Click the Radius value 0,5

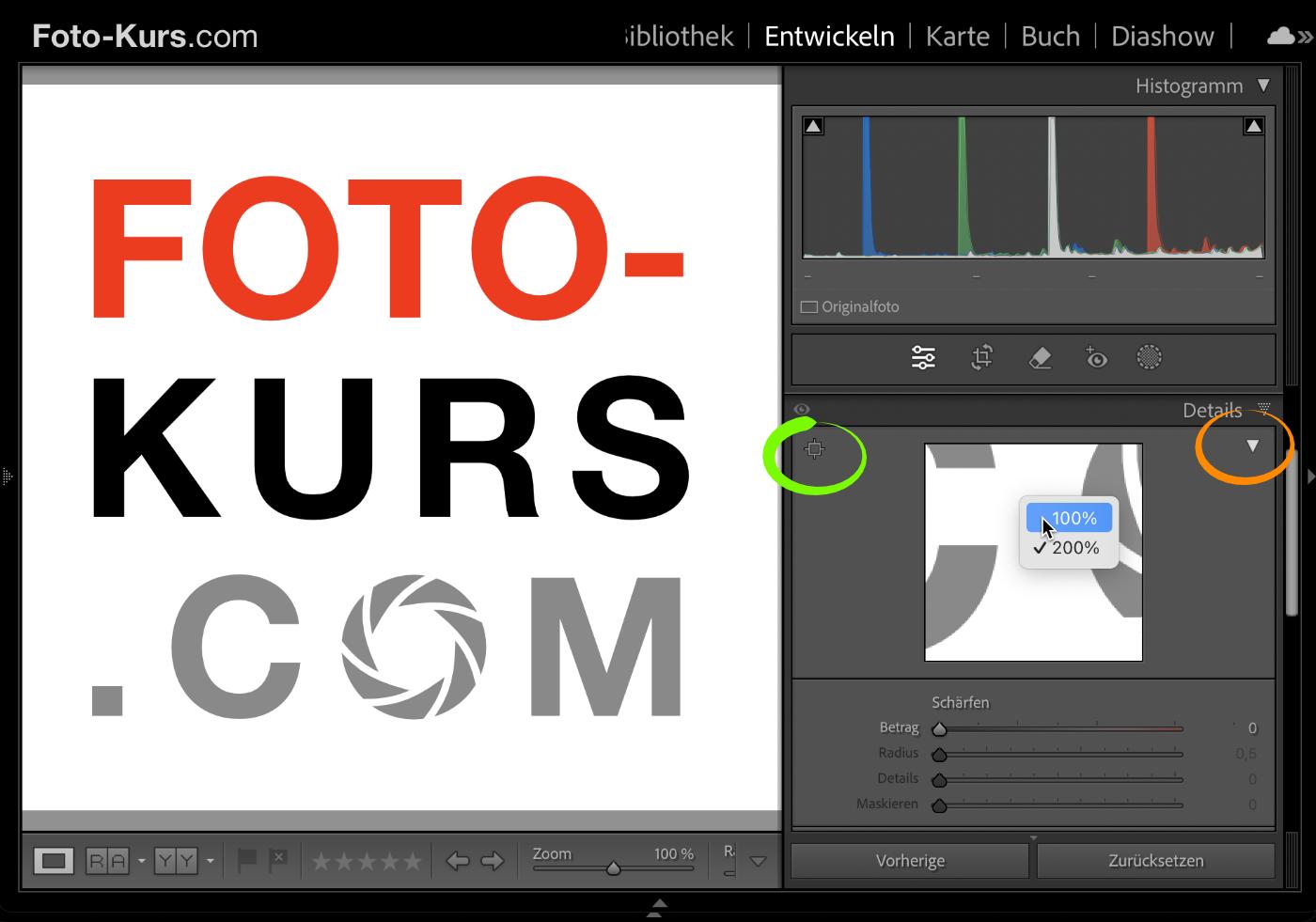[1246, 754]
